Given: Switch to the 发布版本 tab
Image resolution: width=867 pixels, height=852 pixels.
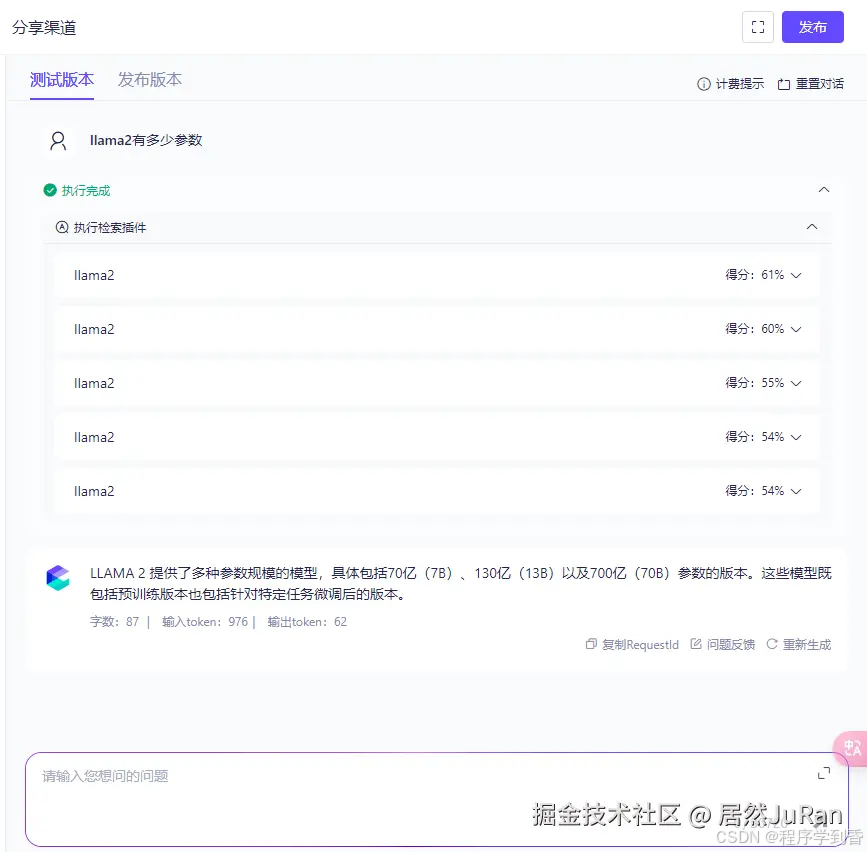Looking at the screenshot, I should (150, 80).
